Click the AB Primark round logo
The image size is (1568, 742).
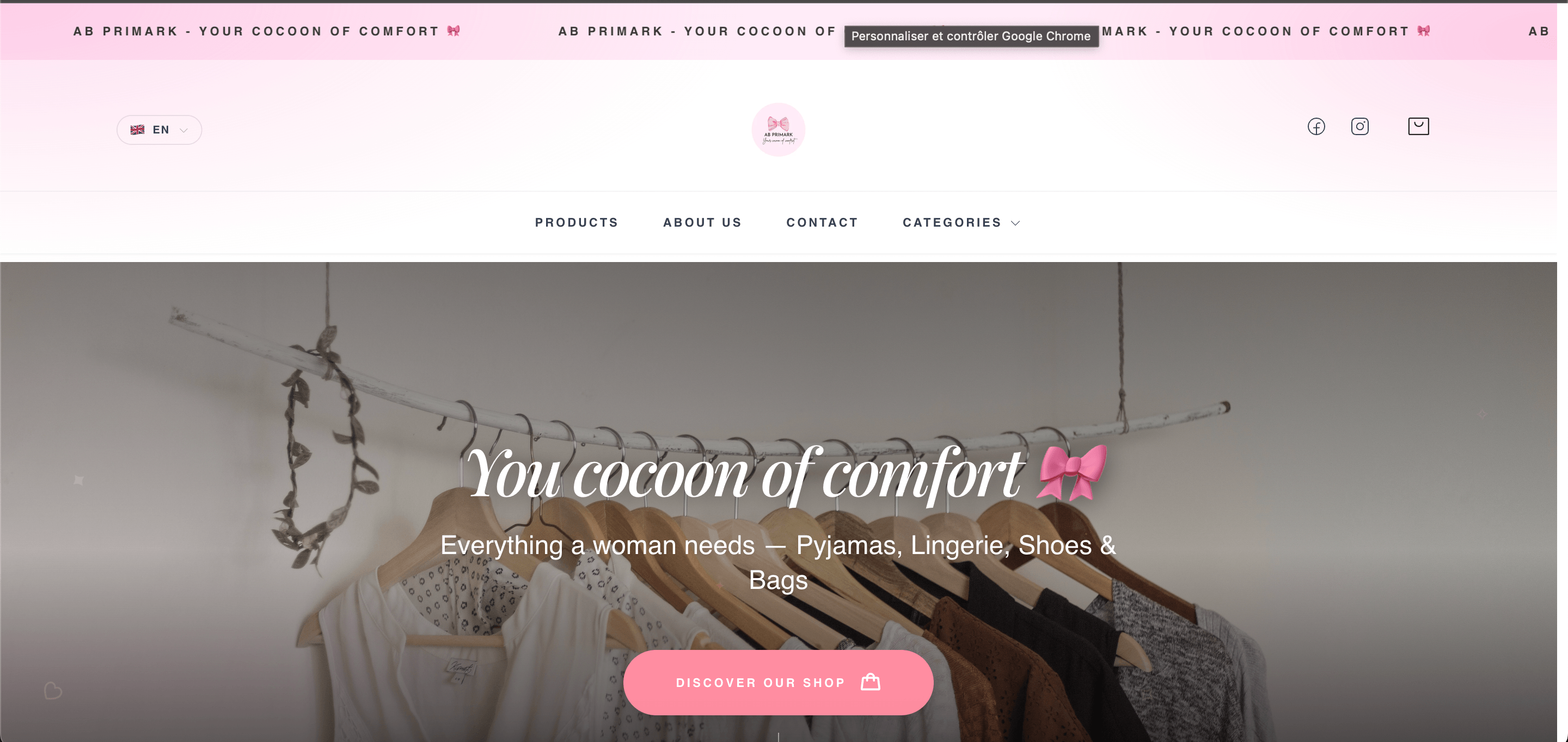pos(779,130)
